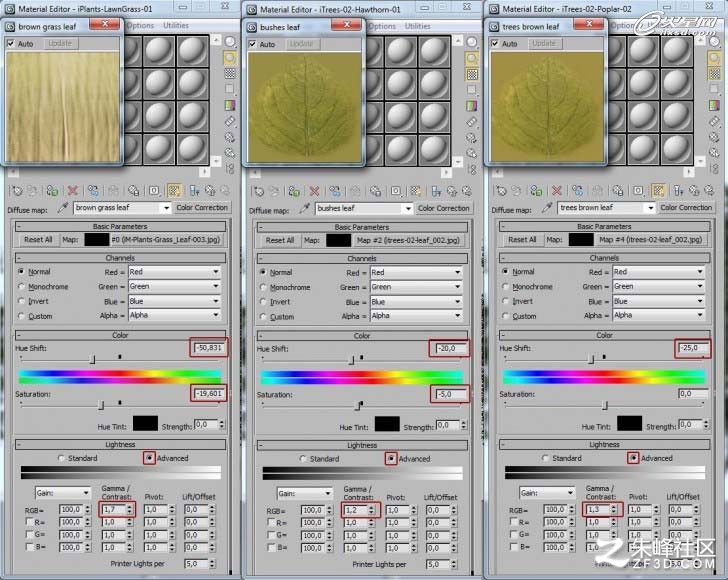Viewport: 728px width, 580px height.
Task: Select Standard lightness in LawnGrass editor
Action: (x=61, y=458)
